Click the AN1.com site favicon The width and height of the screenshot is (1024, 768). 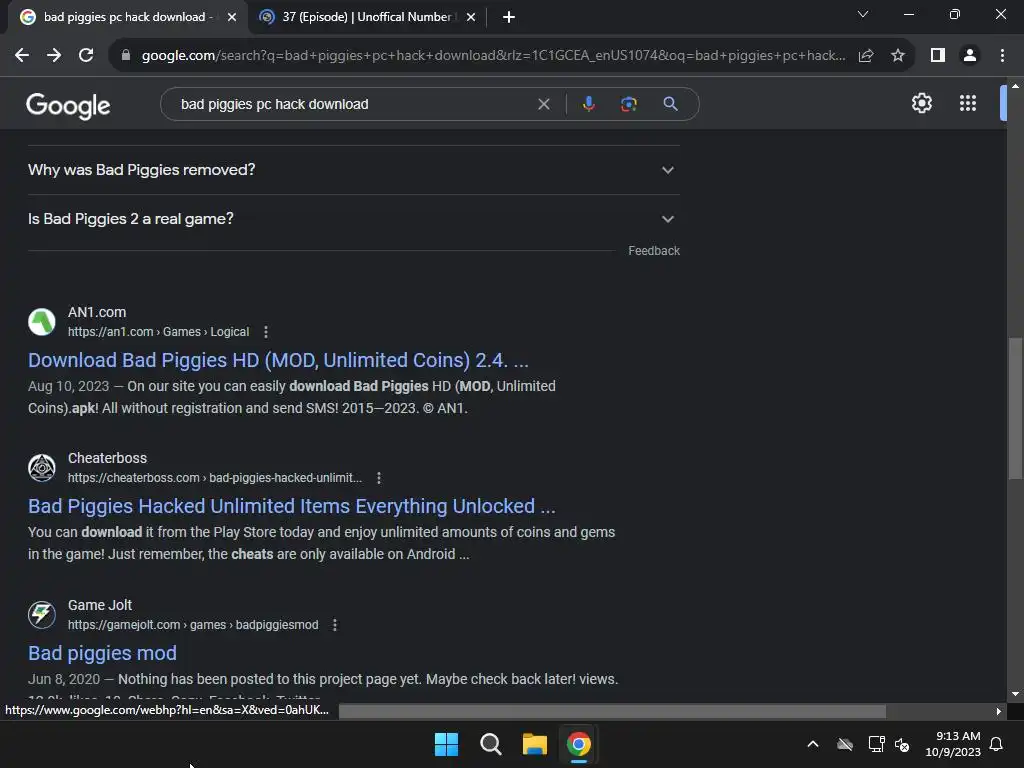click(x=42, y=322)
